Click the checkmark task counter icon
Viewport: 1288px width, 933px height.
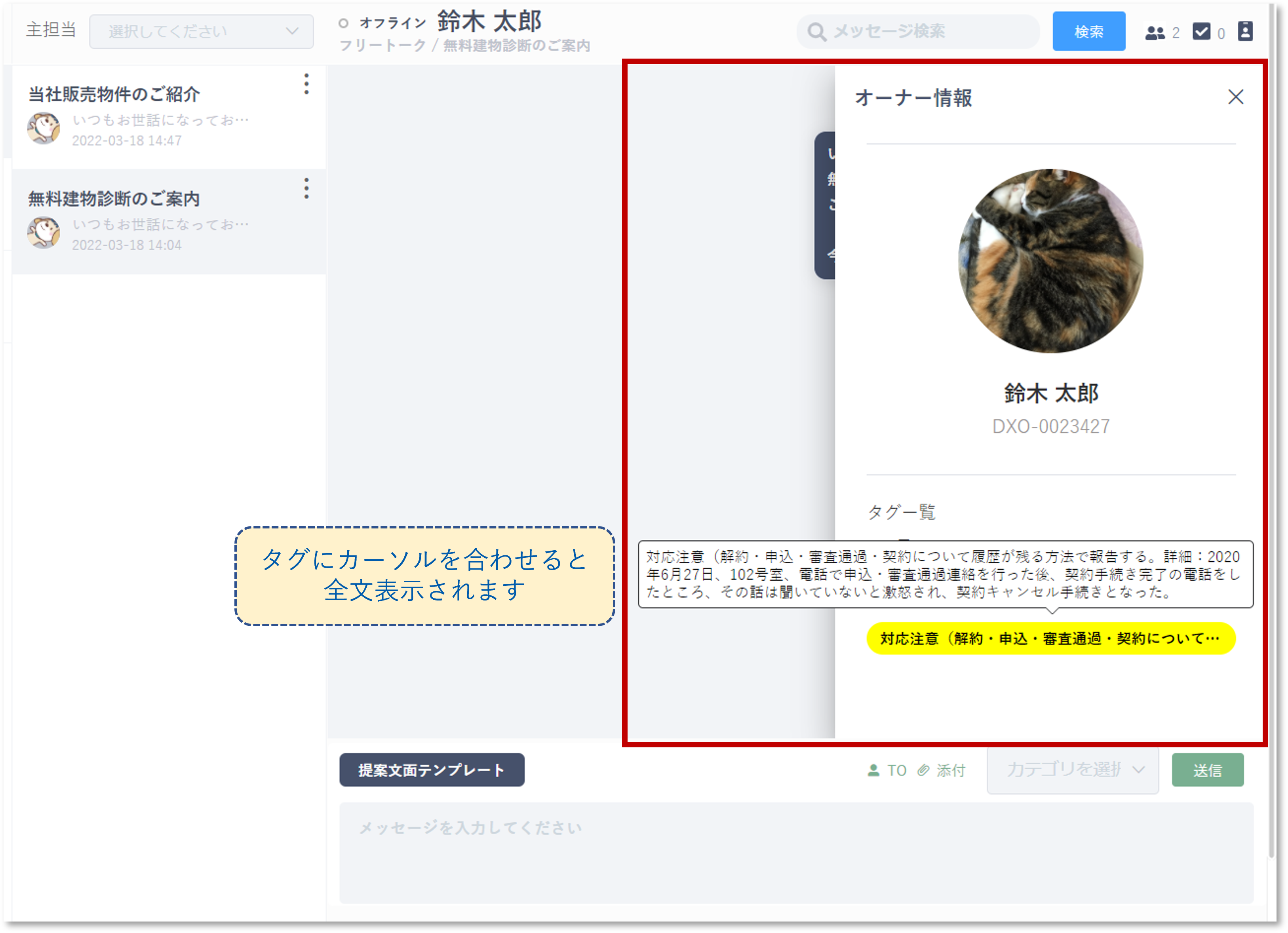(x=1201, y=32)
